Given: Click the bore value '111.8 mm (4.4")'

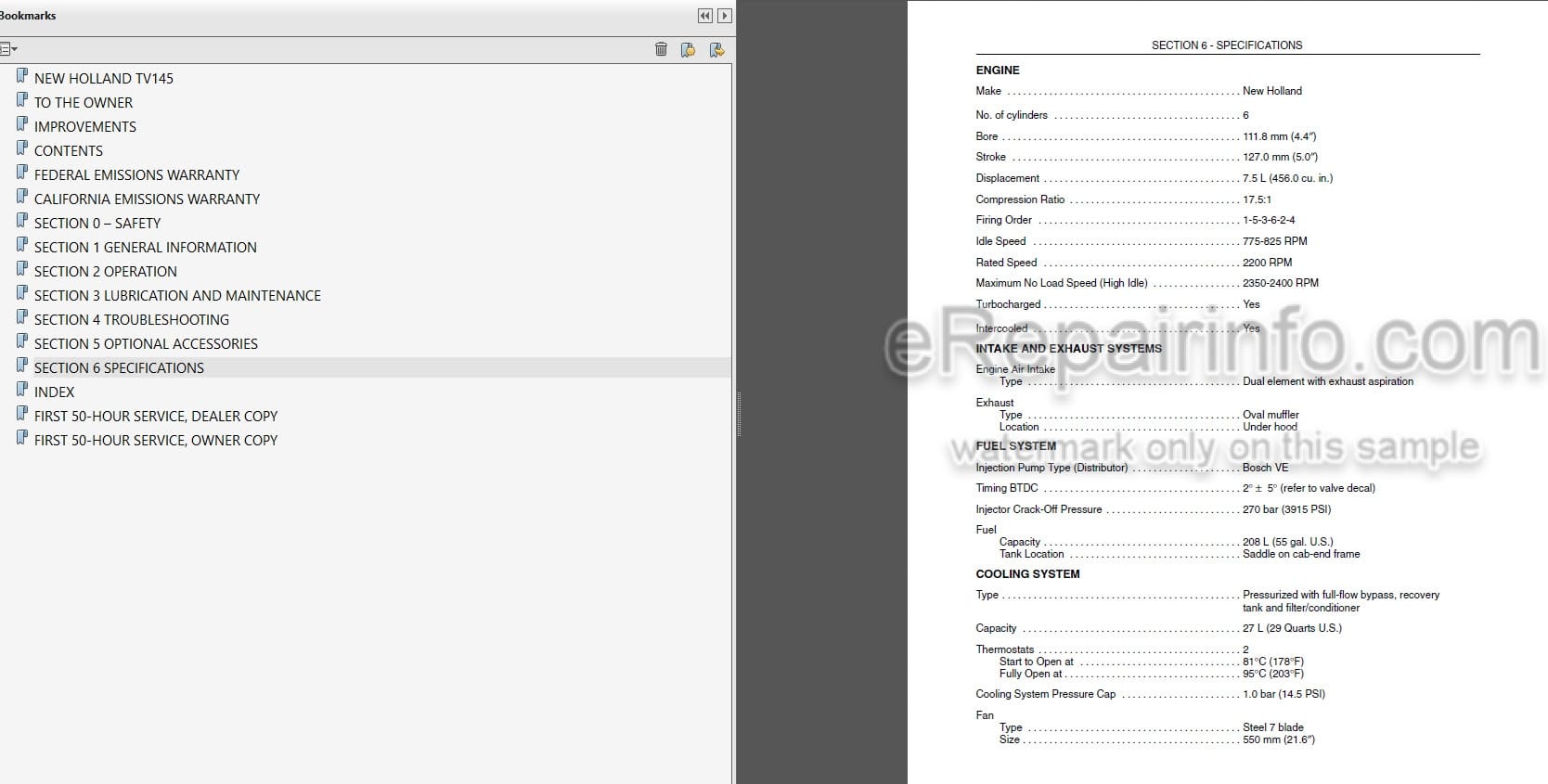Looking at the screenshot, I should (1280, 136).
